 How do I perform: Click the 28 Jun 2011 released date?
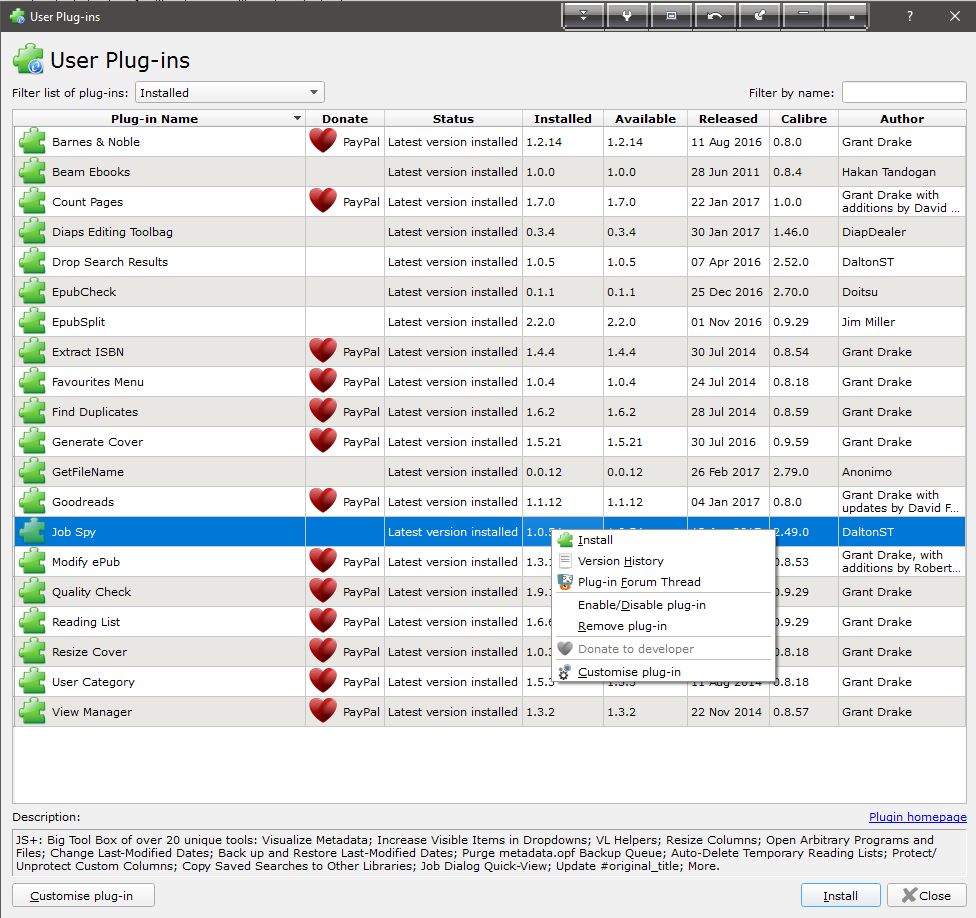725,172
